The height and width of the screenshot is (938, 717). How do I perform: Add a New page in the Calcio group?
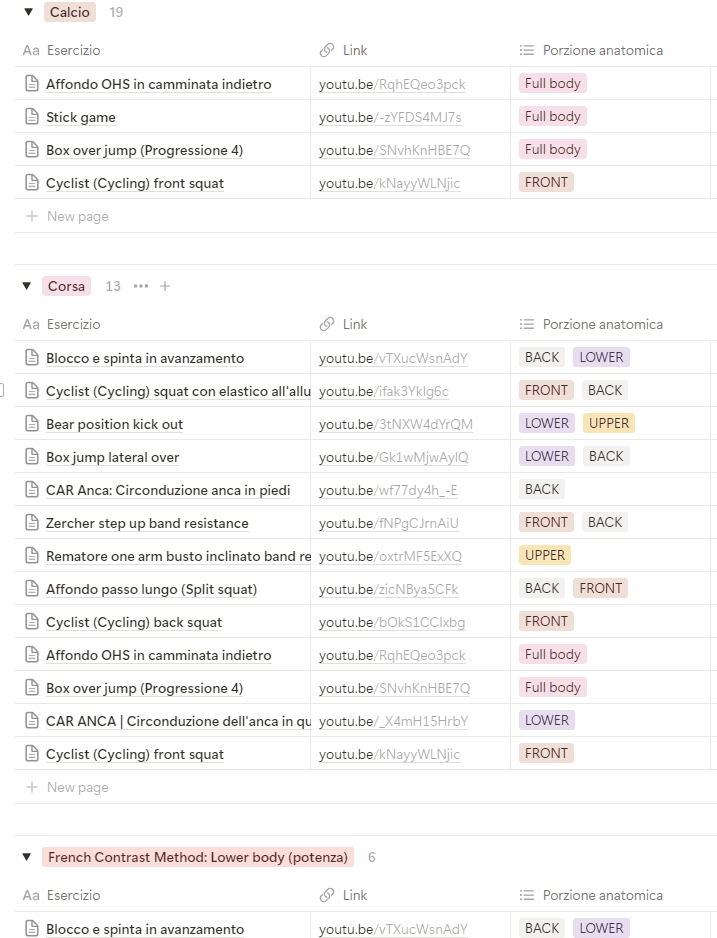click(x=68, y=216)
